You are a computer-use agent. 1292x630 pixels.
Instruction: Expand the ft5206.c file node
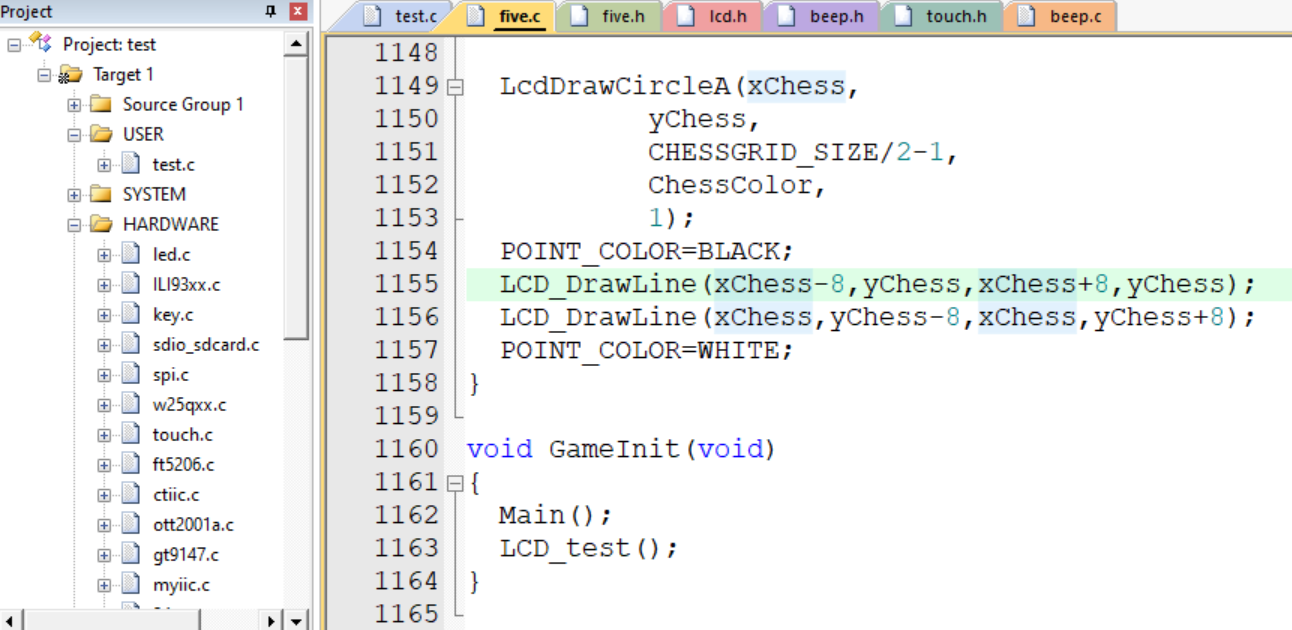pos(104,465)
